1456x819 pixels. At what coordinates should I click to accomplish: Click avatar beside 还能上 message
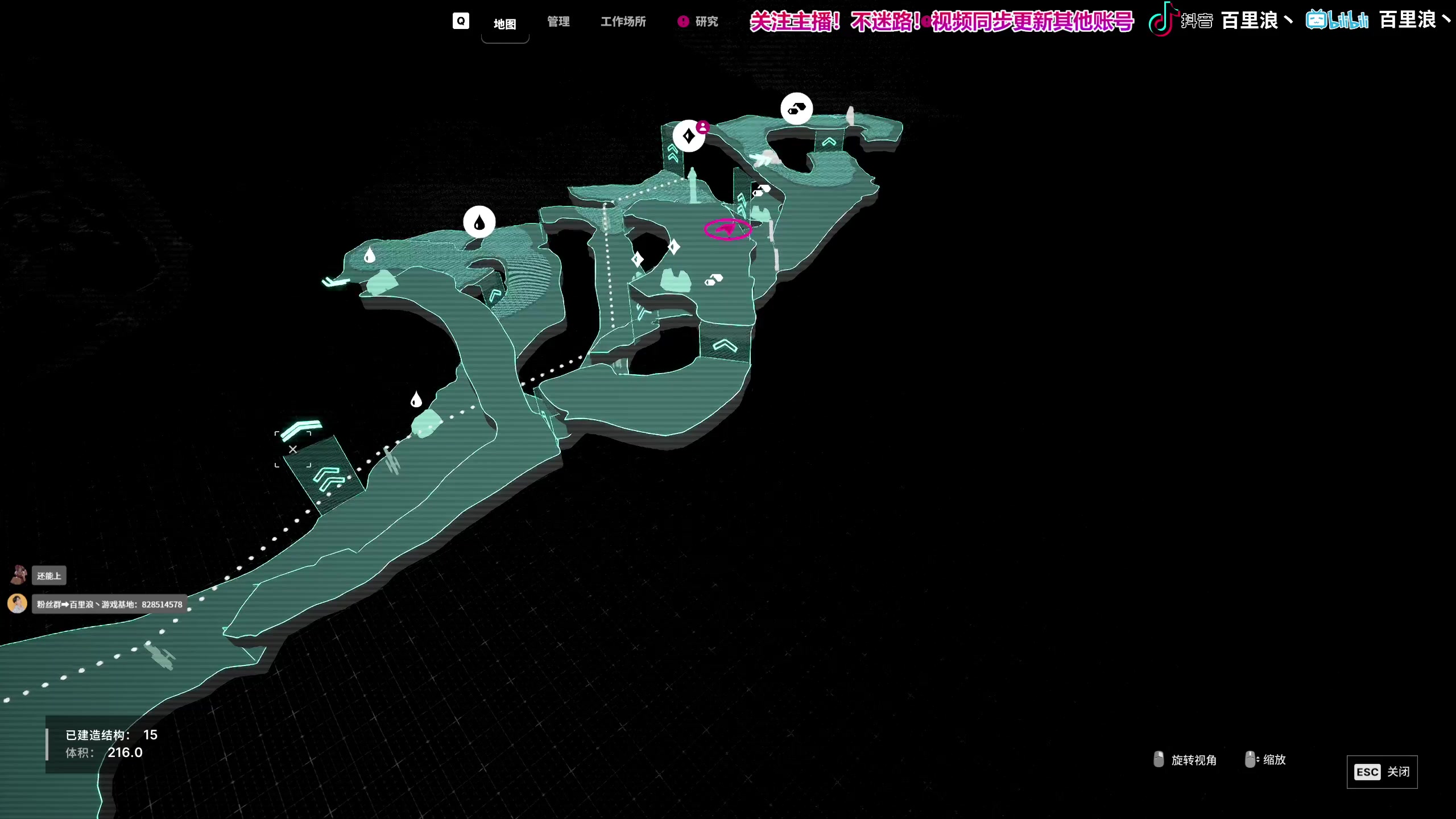[x=18, y=574]
